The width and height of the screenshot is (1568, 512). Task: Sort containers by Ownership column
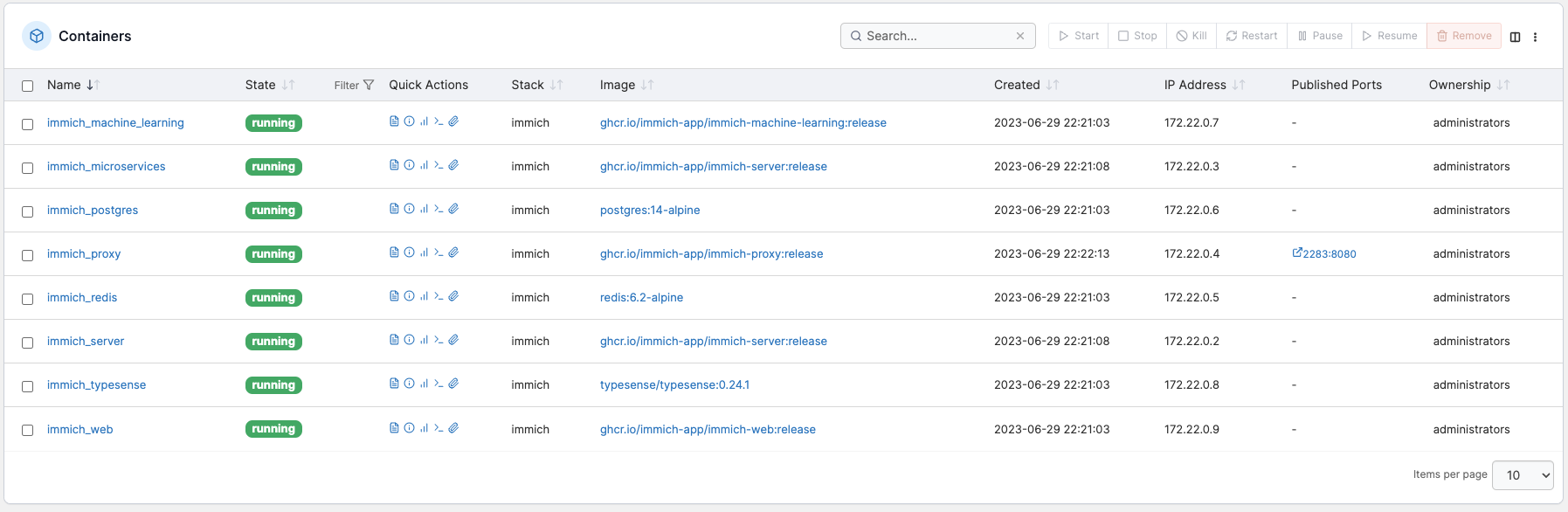point(1469,85)
